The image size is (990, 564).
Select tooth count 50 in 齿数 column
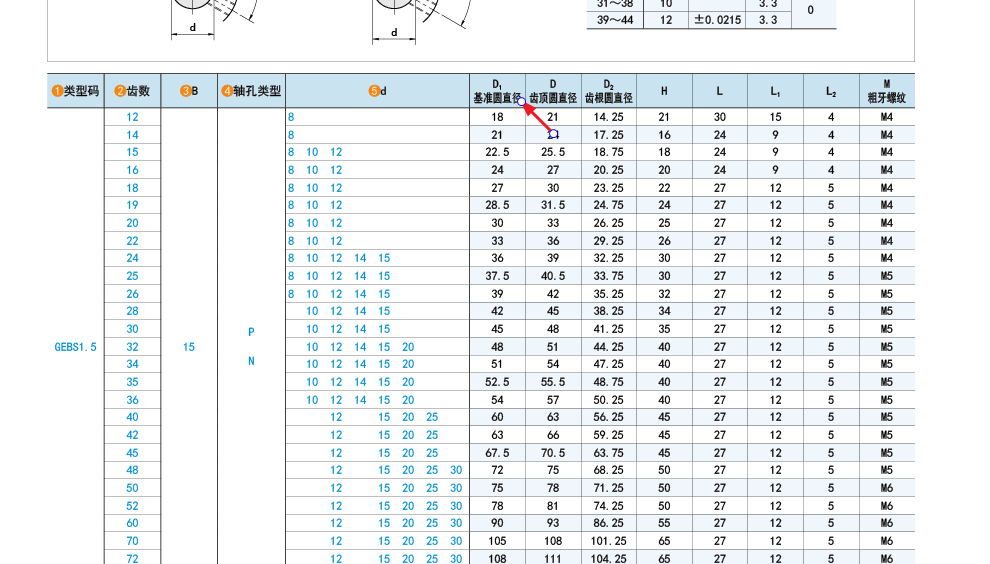click(132, 488)
